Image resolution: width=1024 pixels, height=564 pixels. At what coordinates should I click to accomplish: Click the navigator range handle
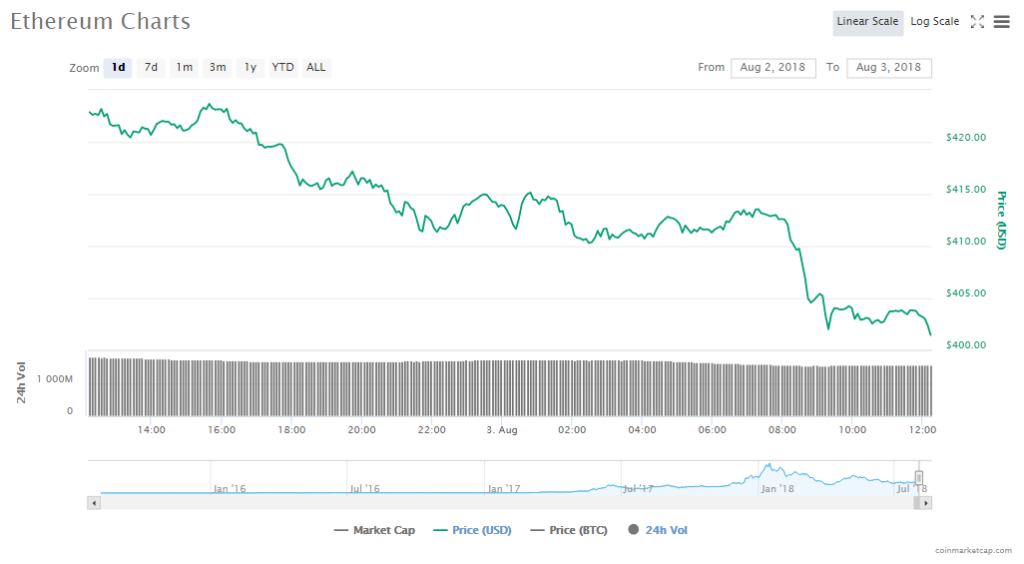point(919,478)
